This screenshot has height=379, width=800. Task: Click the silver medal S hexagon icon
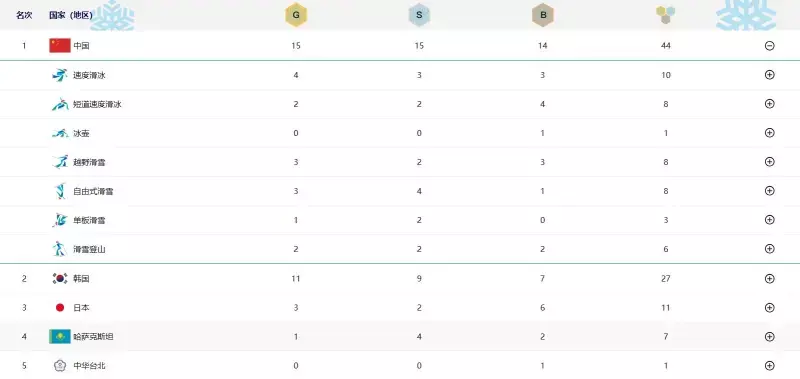[419, 15]
